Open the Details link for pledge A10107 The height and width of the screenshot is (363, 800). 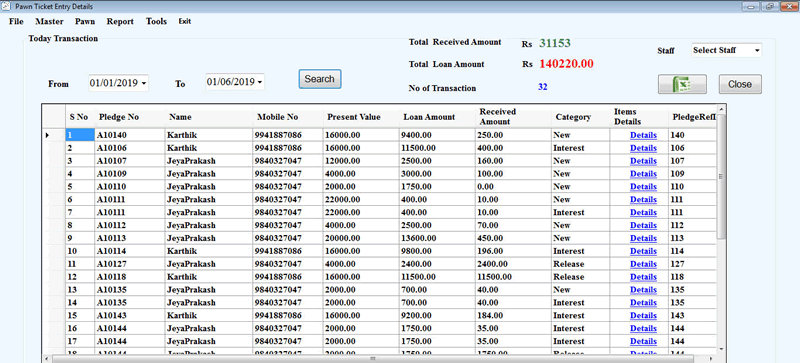(x=643, y=161)
